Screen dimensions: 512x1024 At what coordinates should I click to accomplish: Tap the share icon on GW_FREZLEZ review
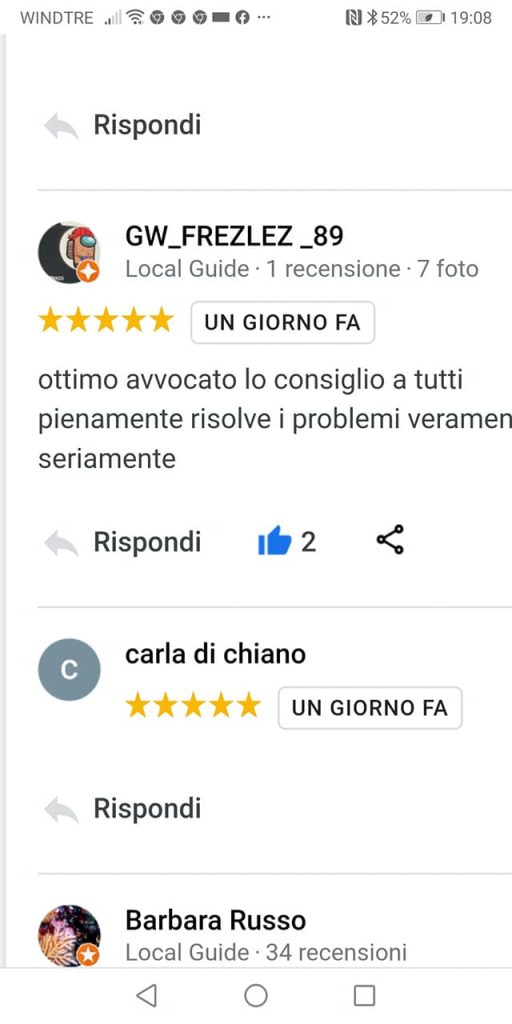[391, 540]
